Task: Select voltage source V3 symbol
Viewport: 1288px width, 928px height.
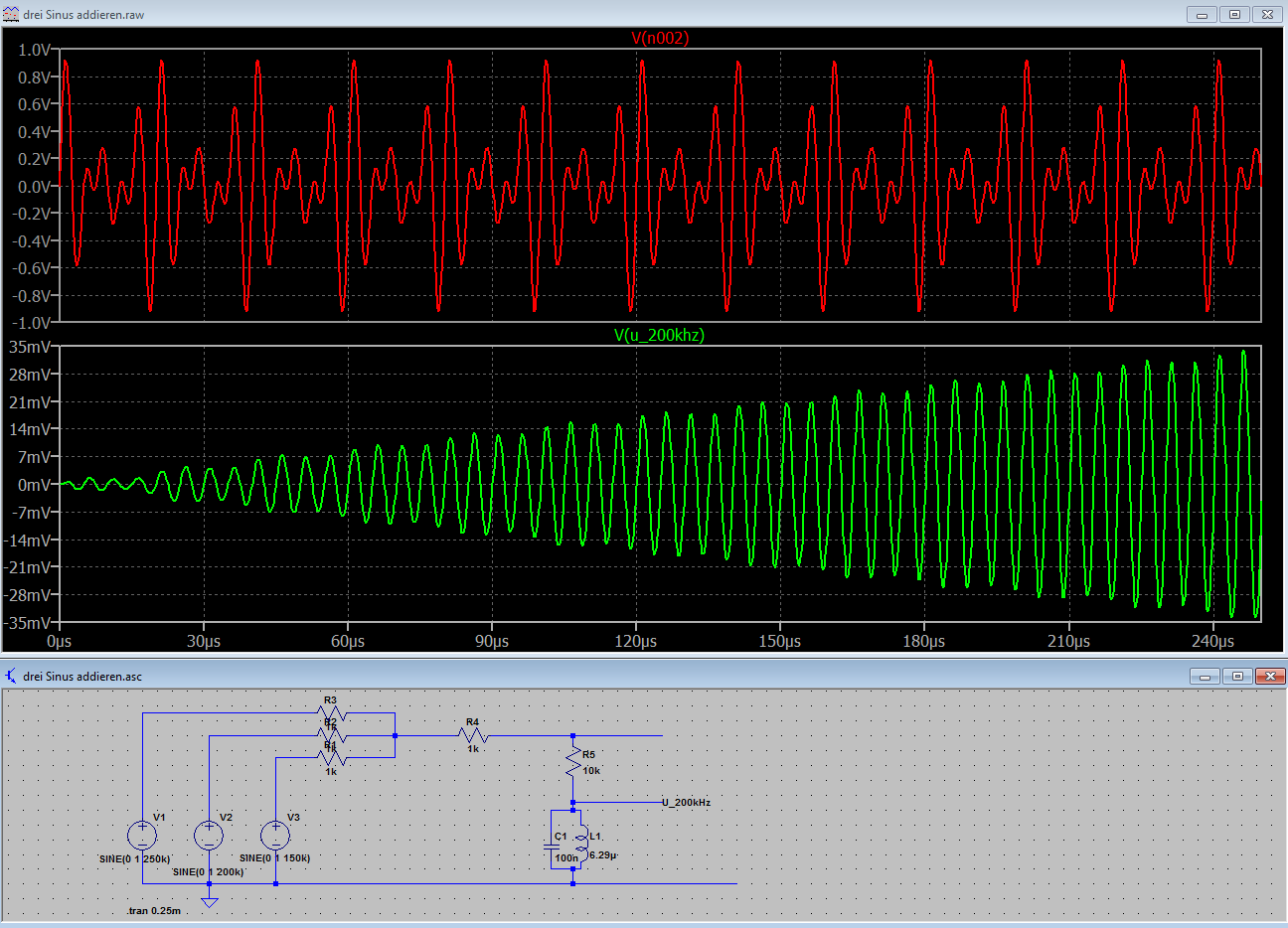Action: [x=275, y=835]
